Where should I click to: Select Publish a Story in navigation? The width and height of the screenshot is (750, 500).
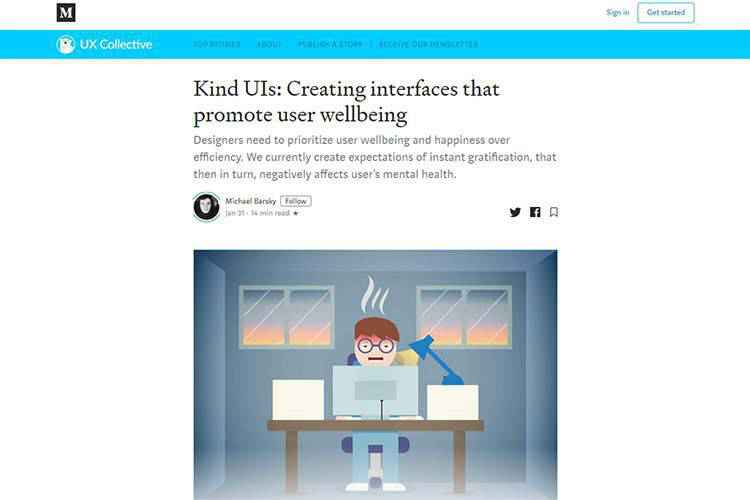[x=330, y=44]
